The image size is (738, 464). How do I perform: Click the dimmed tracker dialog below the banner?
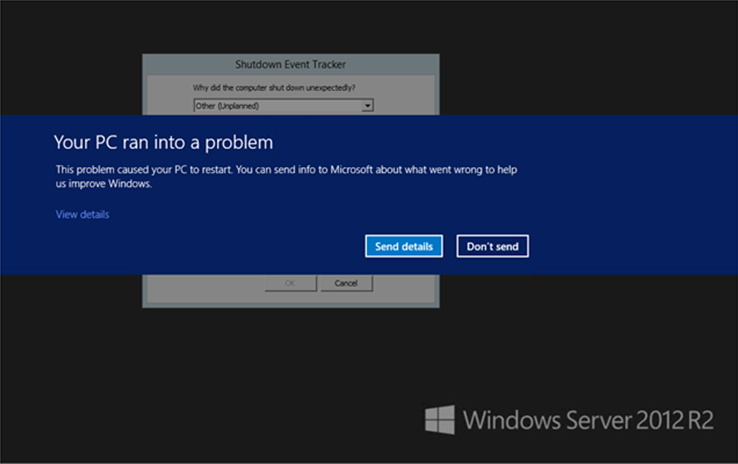(x=290, y=298)
